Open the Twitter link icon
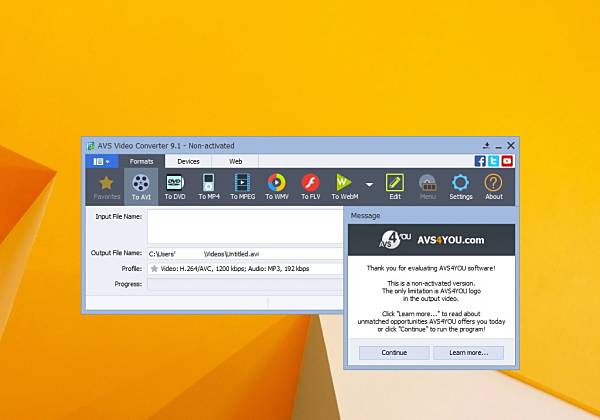This screenshot has width=600, height=420. point(493,161)
